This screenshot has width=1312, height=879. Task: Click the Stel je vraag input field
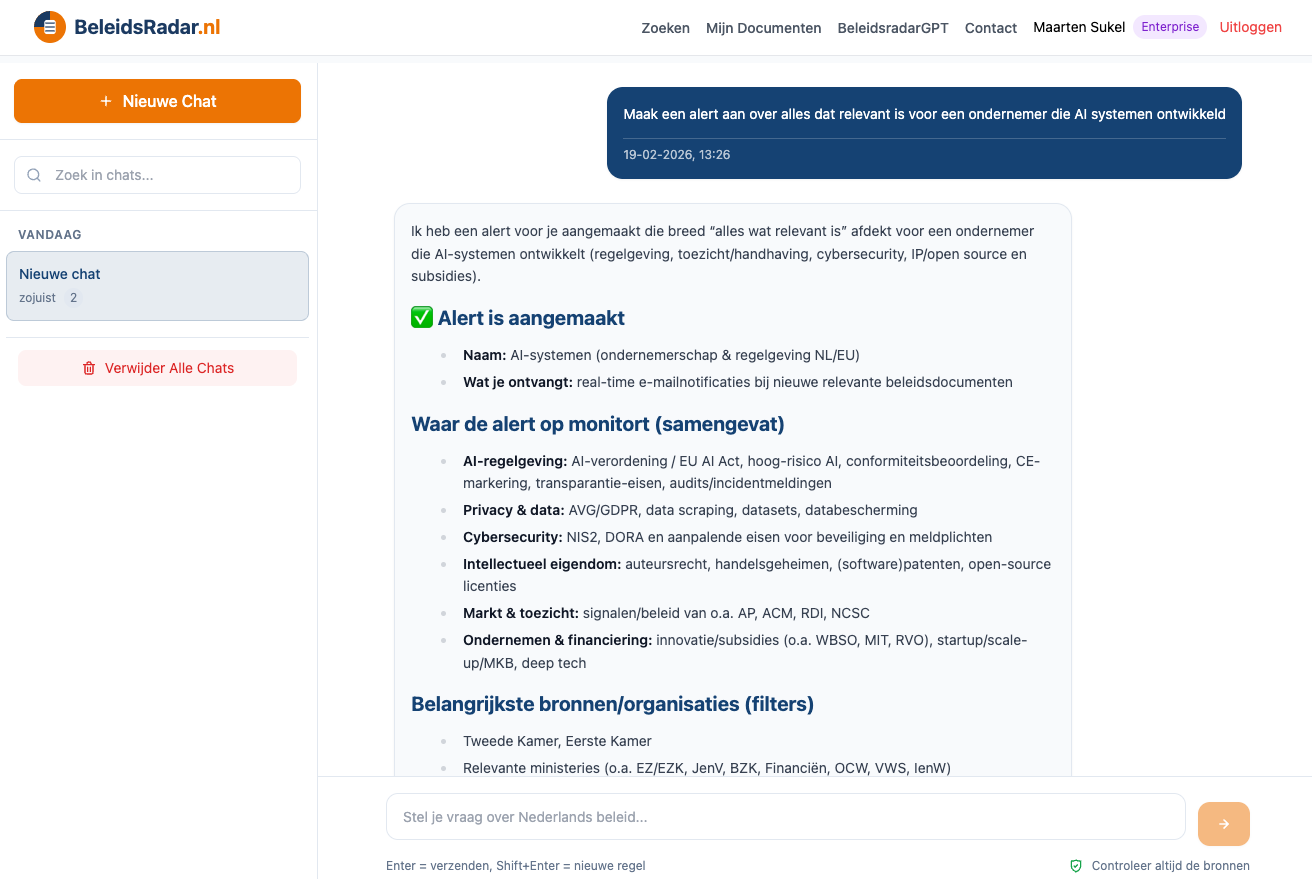click(786, 816)
